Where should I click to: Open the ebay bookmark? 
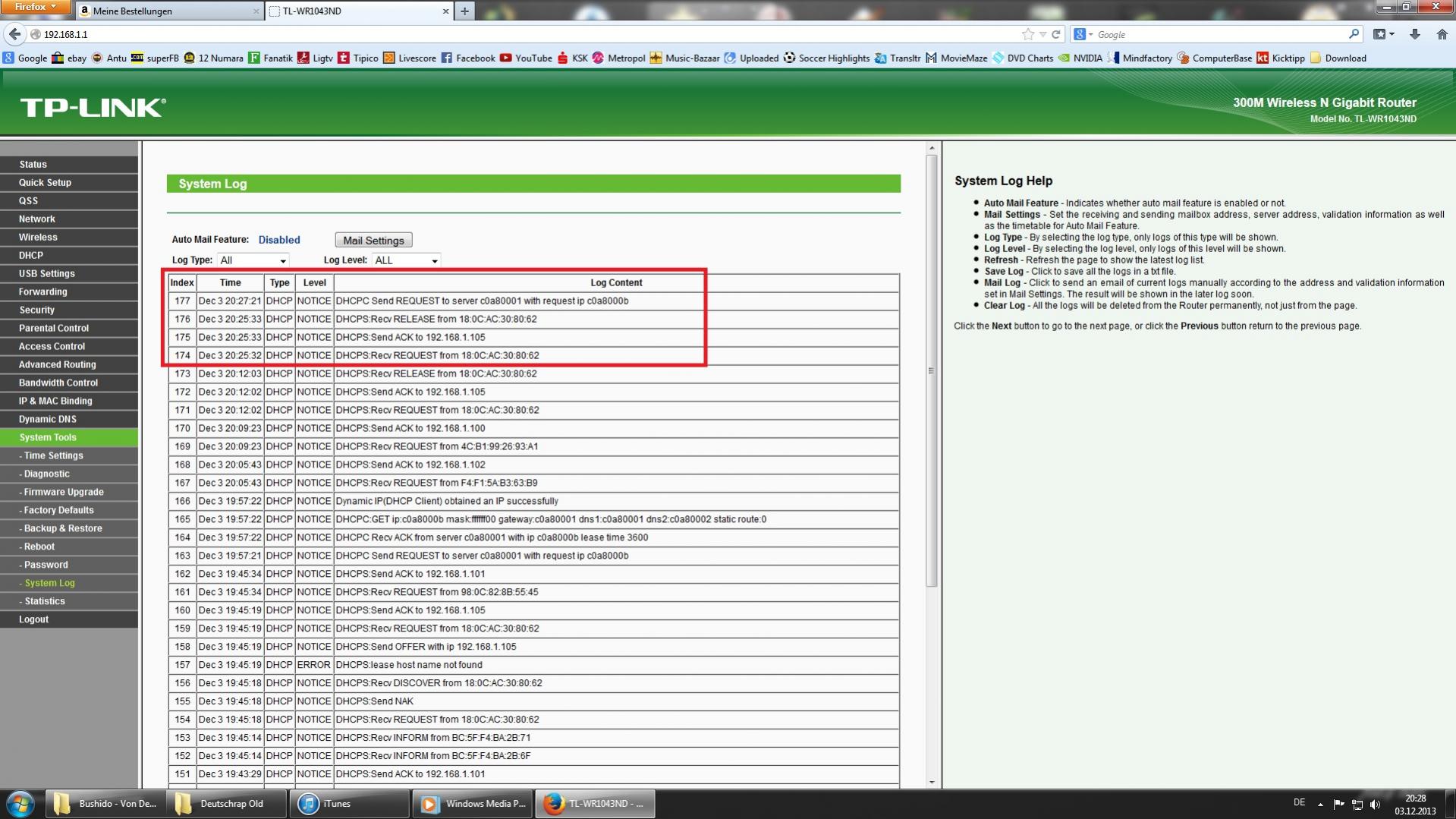(x=69, y=58)
